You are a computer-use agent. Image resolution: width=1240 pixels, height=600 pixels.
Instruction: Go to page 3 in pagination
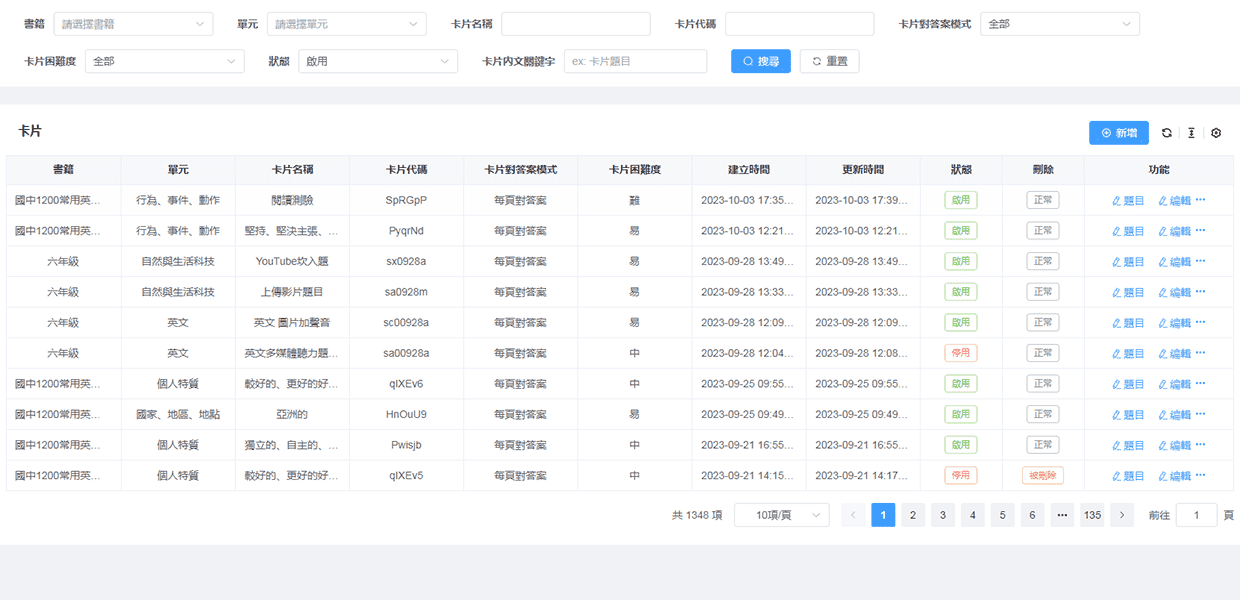(x=943, y=515)
